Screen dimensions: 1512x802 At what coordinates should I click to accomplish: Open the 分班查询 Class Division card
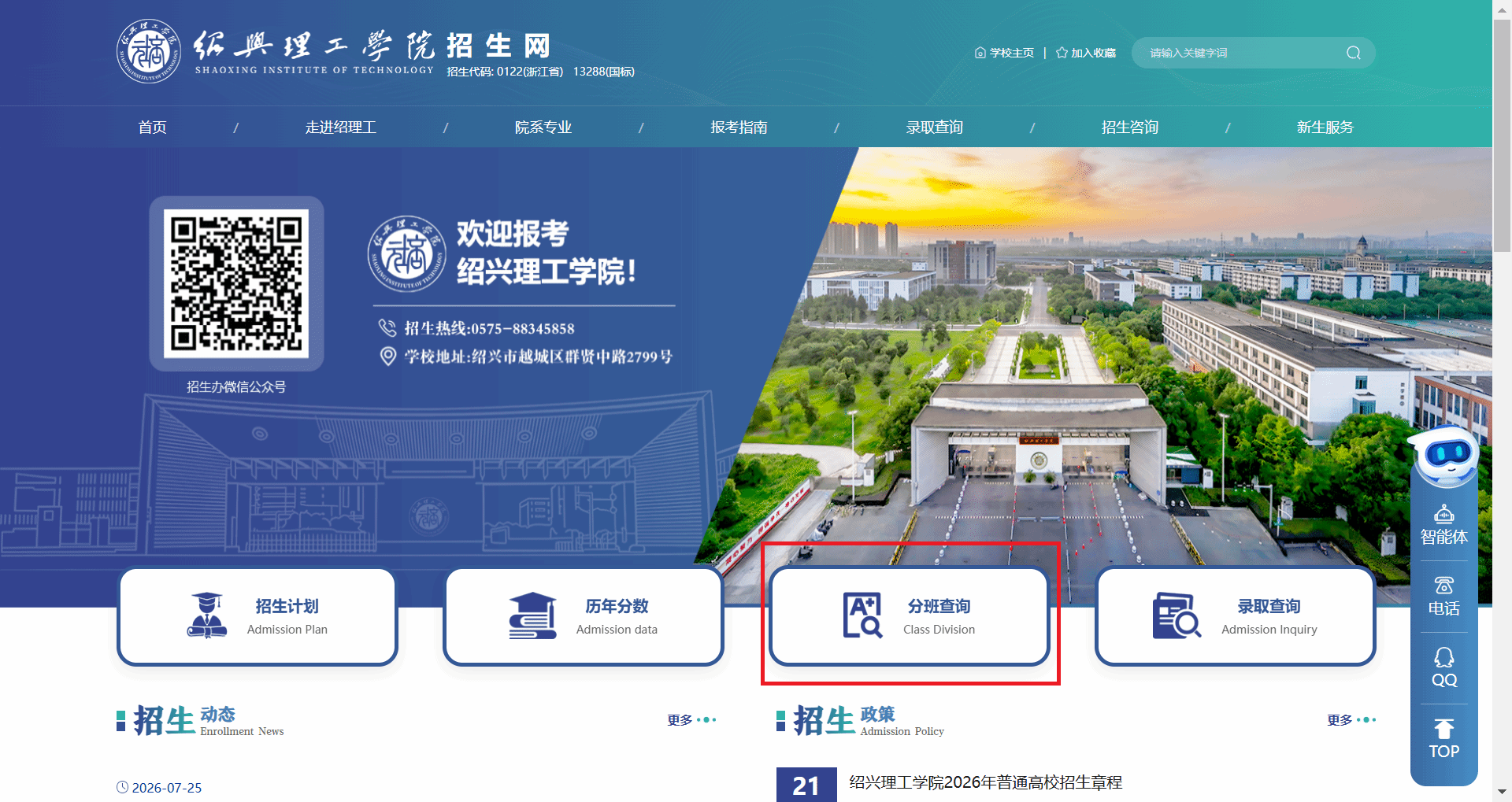point(910,616)
